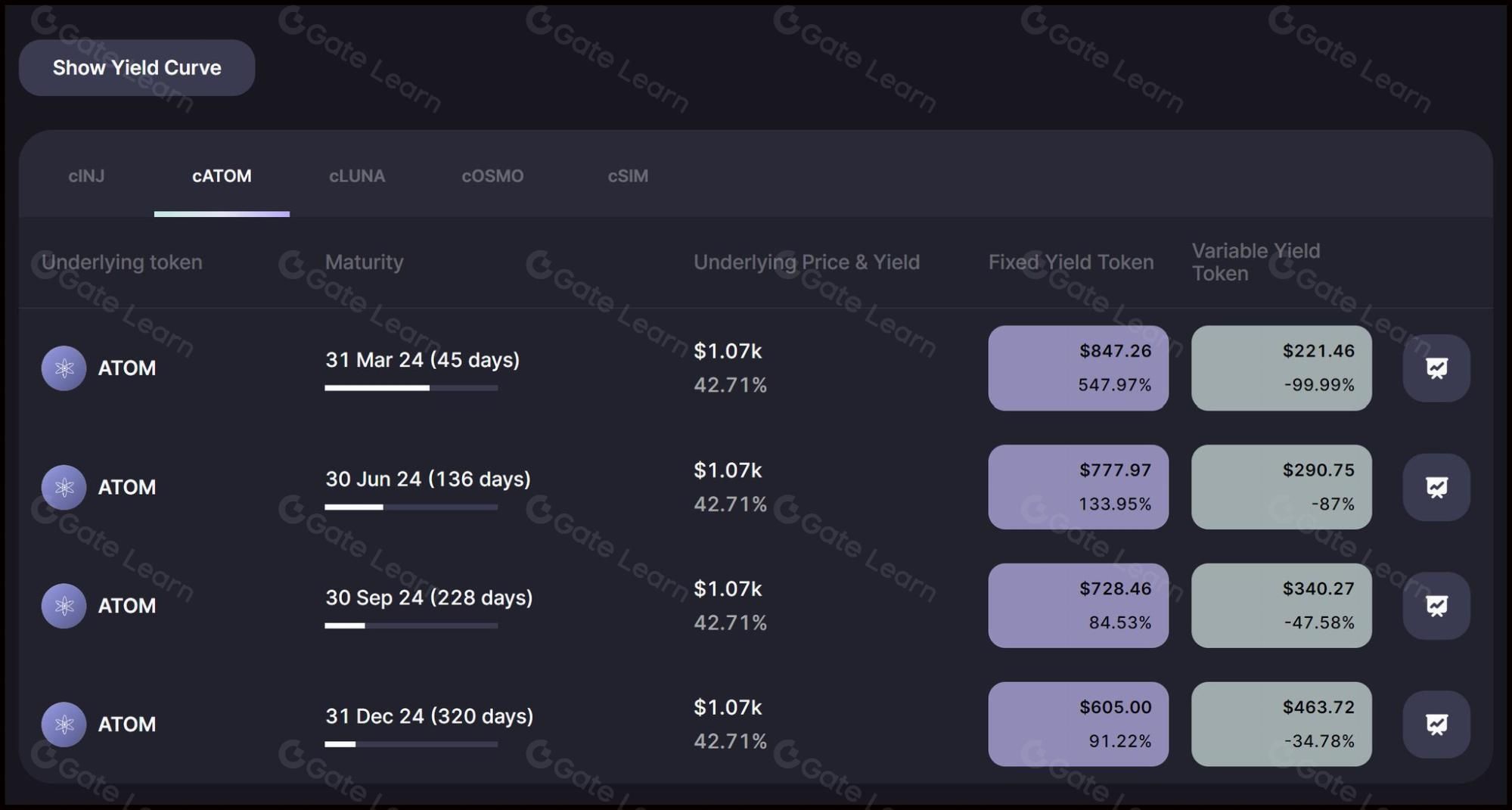Click ATOM token logo in second row

click(64, 487)
